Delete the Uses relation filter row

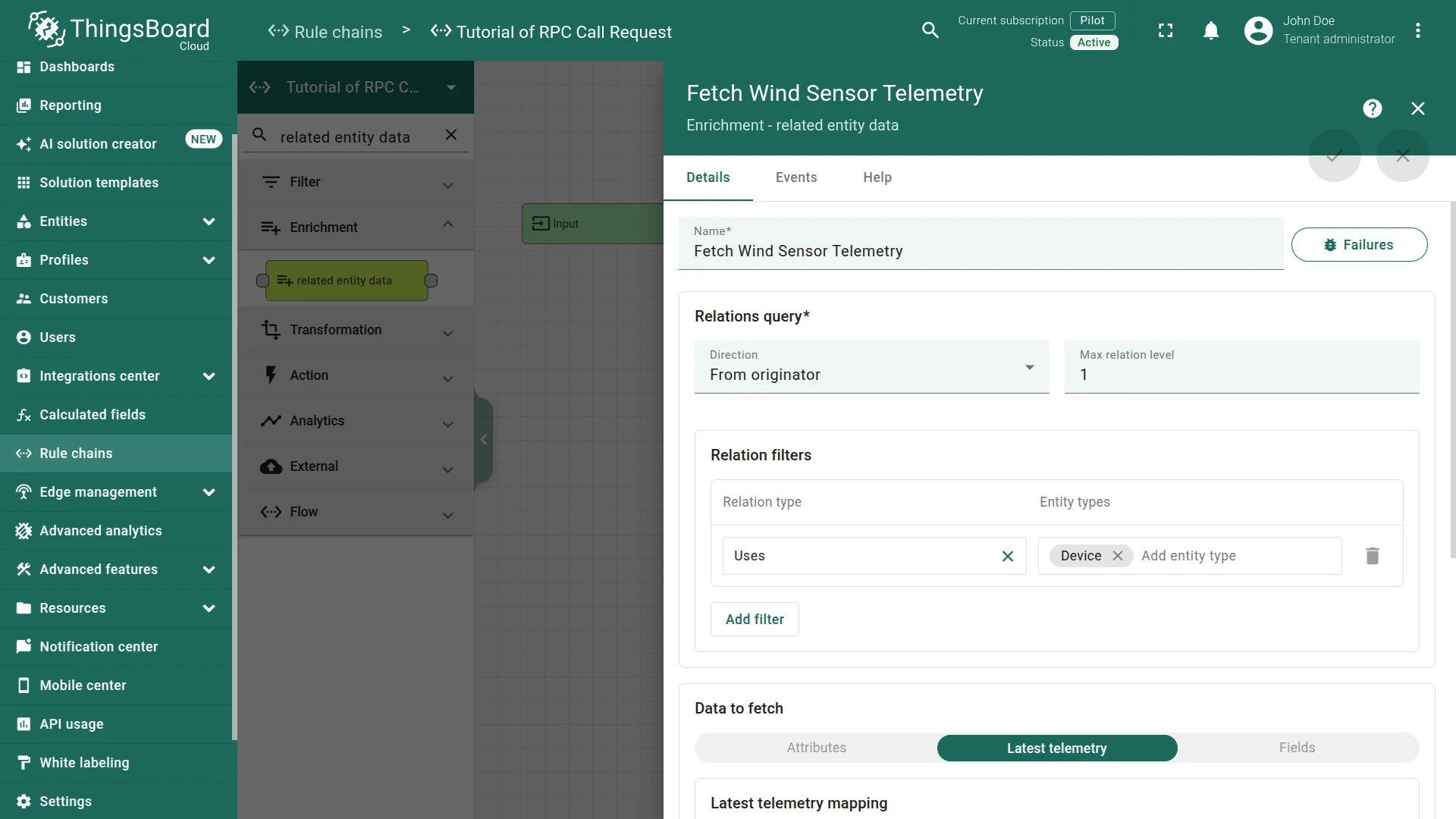point(1373,556)
